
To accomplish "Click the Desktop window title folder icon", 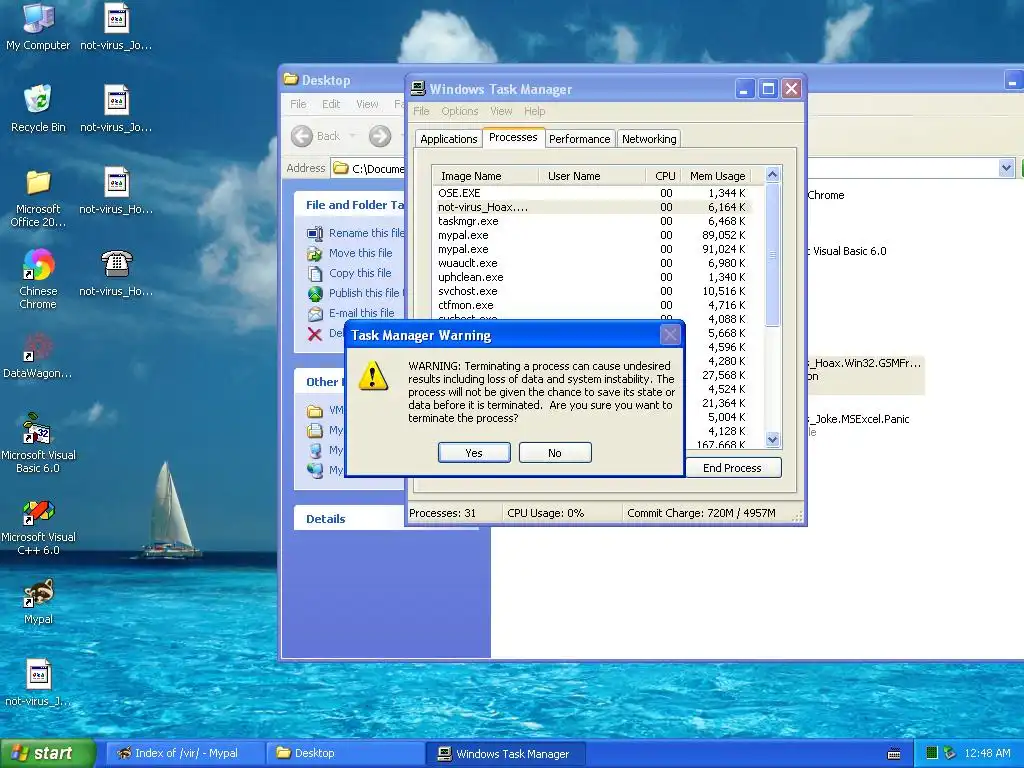I will click(291, 80).
